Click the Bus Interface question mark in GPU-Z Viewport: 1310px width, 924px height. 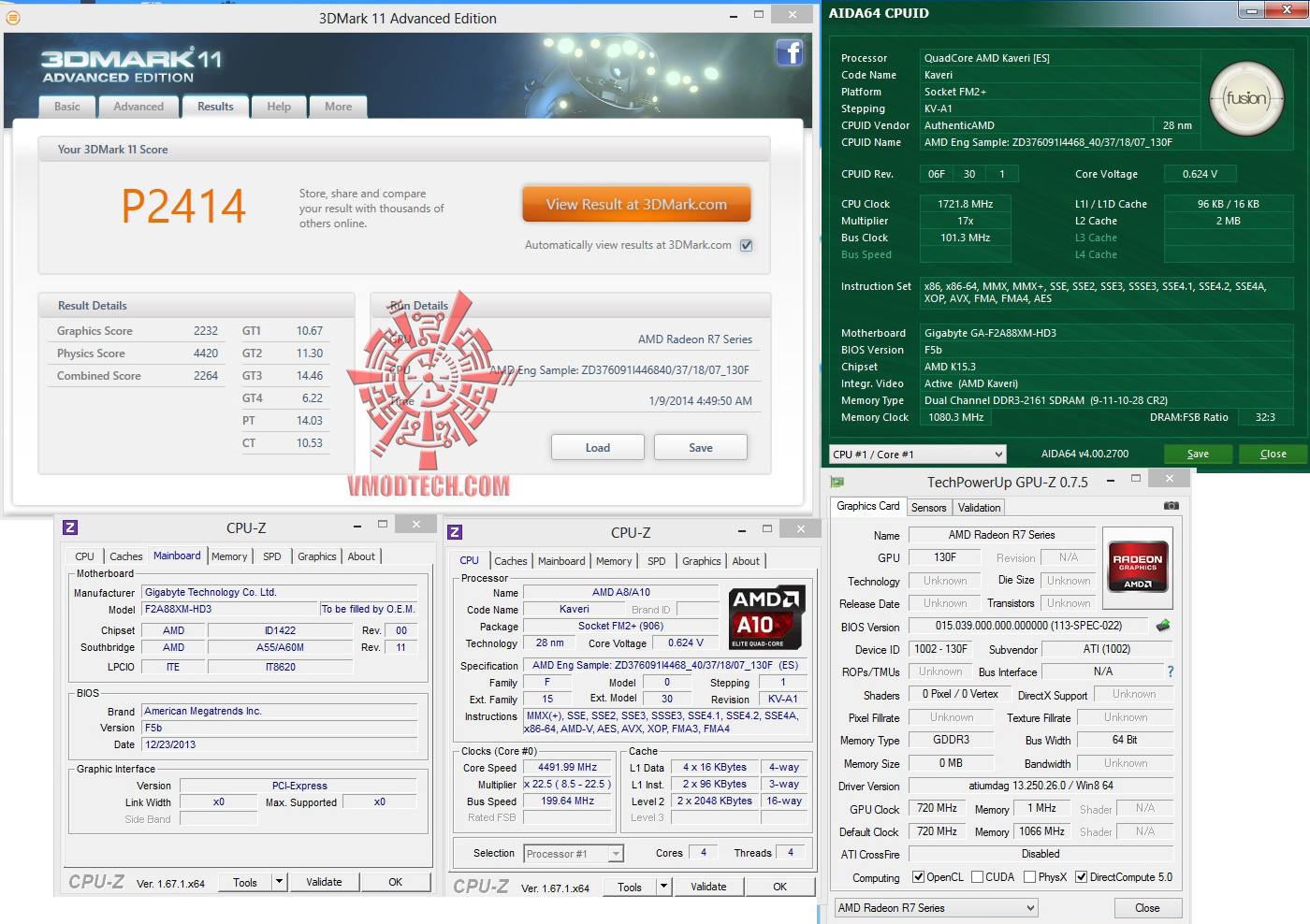tap(1170, 671)
